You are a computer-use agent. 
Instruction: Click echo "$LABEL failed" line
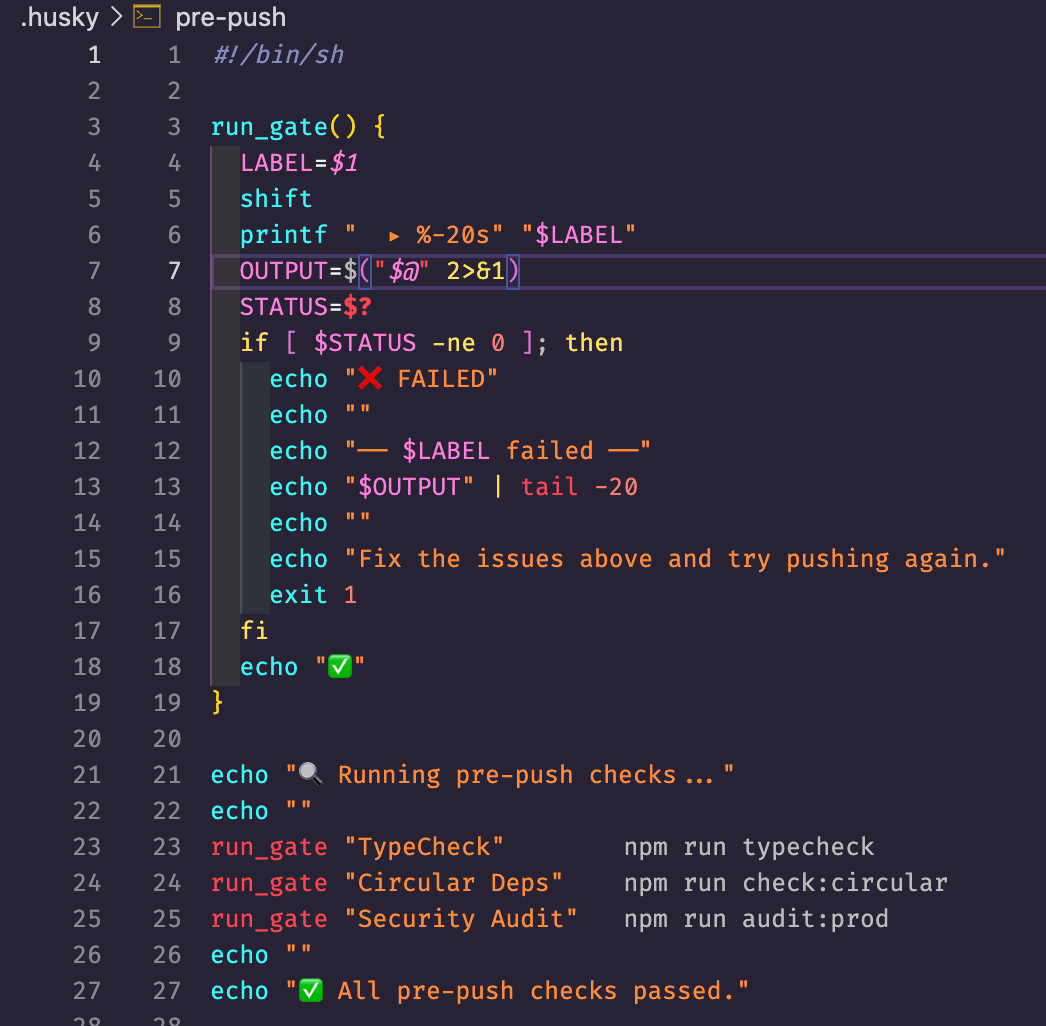[x=460, y=451]
